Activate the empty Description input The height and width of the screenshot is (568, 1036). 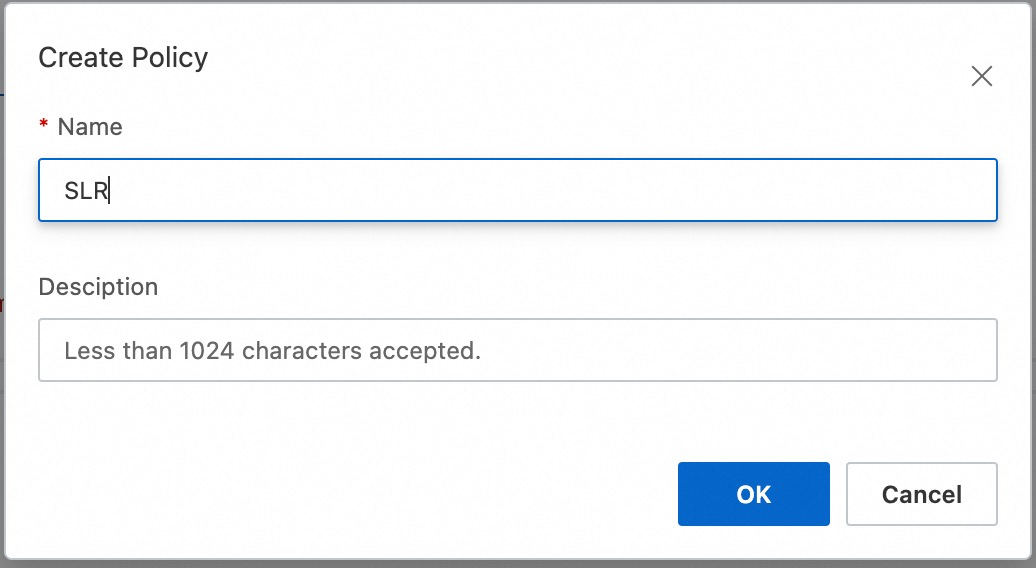pos(517,350)
